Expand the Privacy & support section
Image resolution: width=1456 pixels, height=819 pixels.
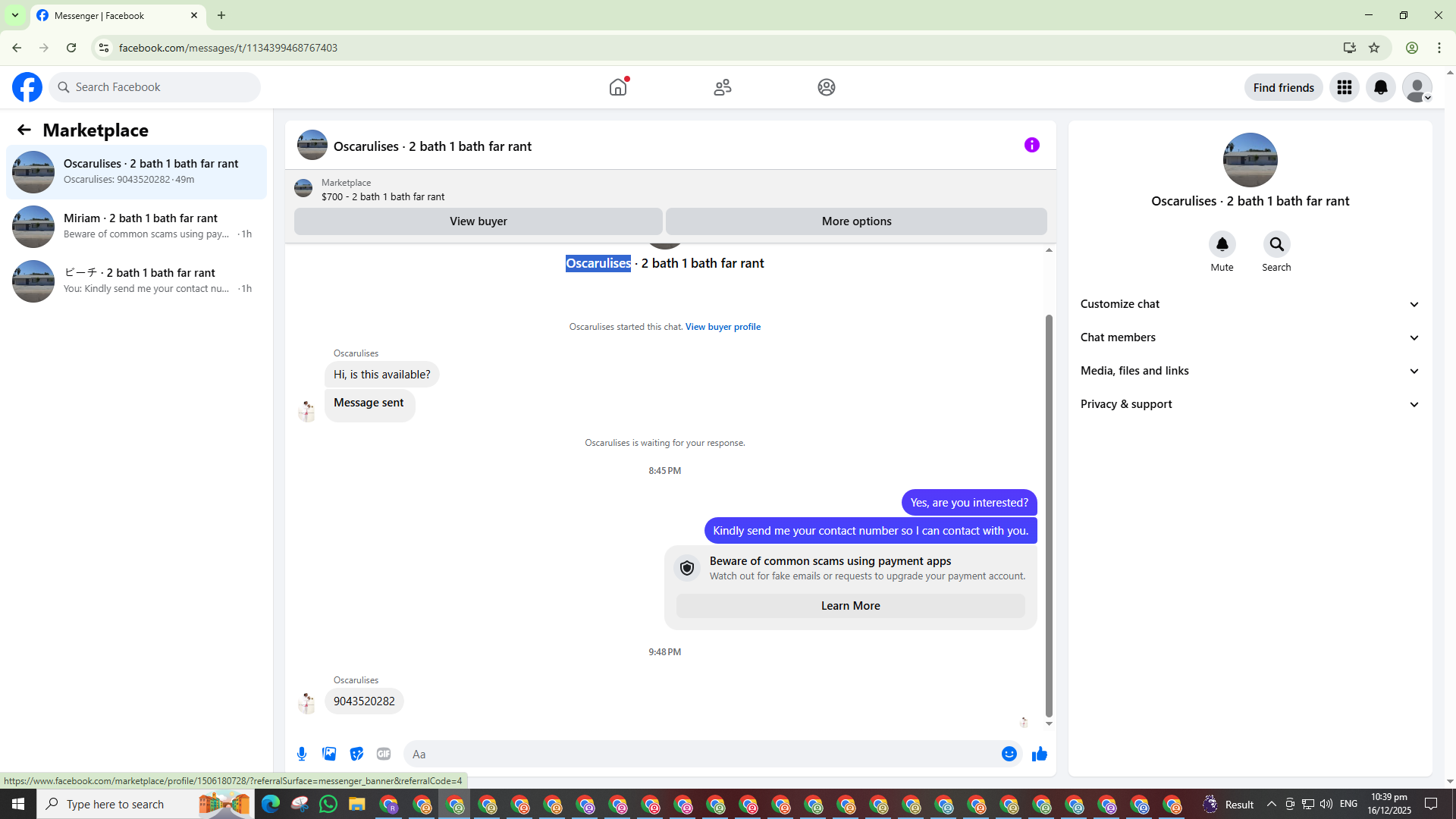point(1250,404)
